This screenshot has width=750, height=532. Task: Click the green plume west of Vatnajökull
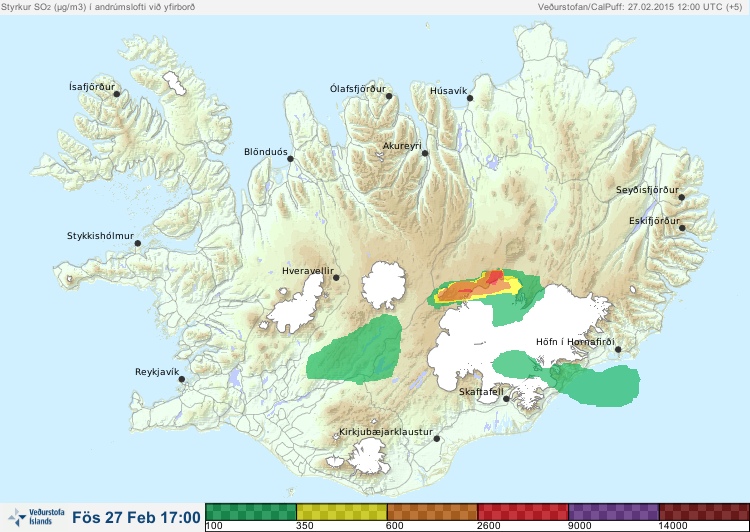(x=356, y=350)
